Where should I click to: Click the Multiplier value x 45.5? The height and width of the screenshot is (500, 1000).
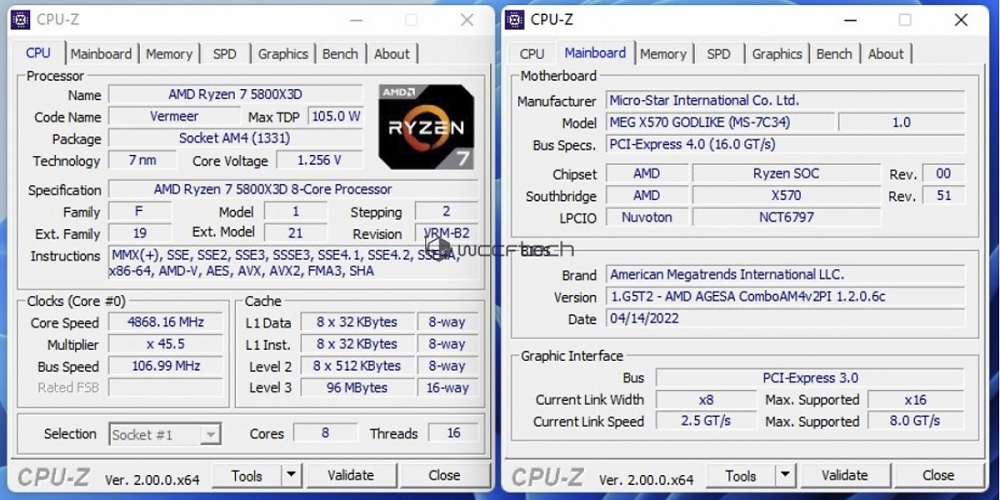click(165, 344)
